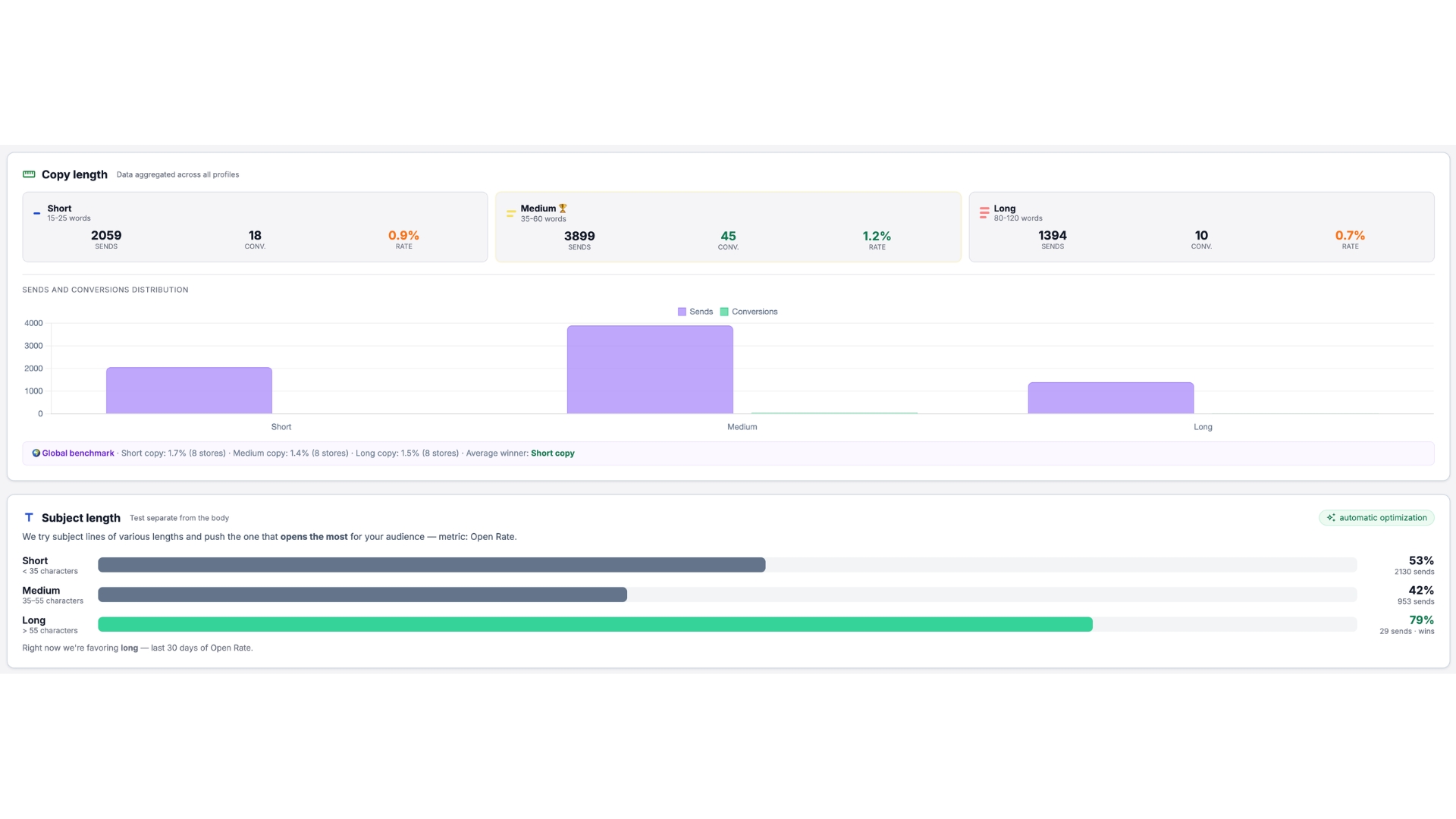Click the "0.7%" rate value
This screenshot has width=1456, height=819.
[x=1350, y=236]
